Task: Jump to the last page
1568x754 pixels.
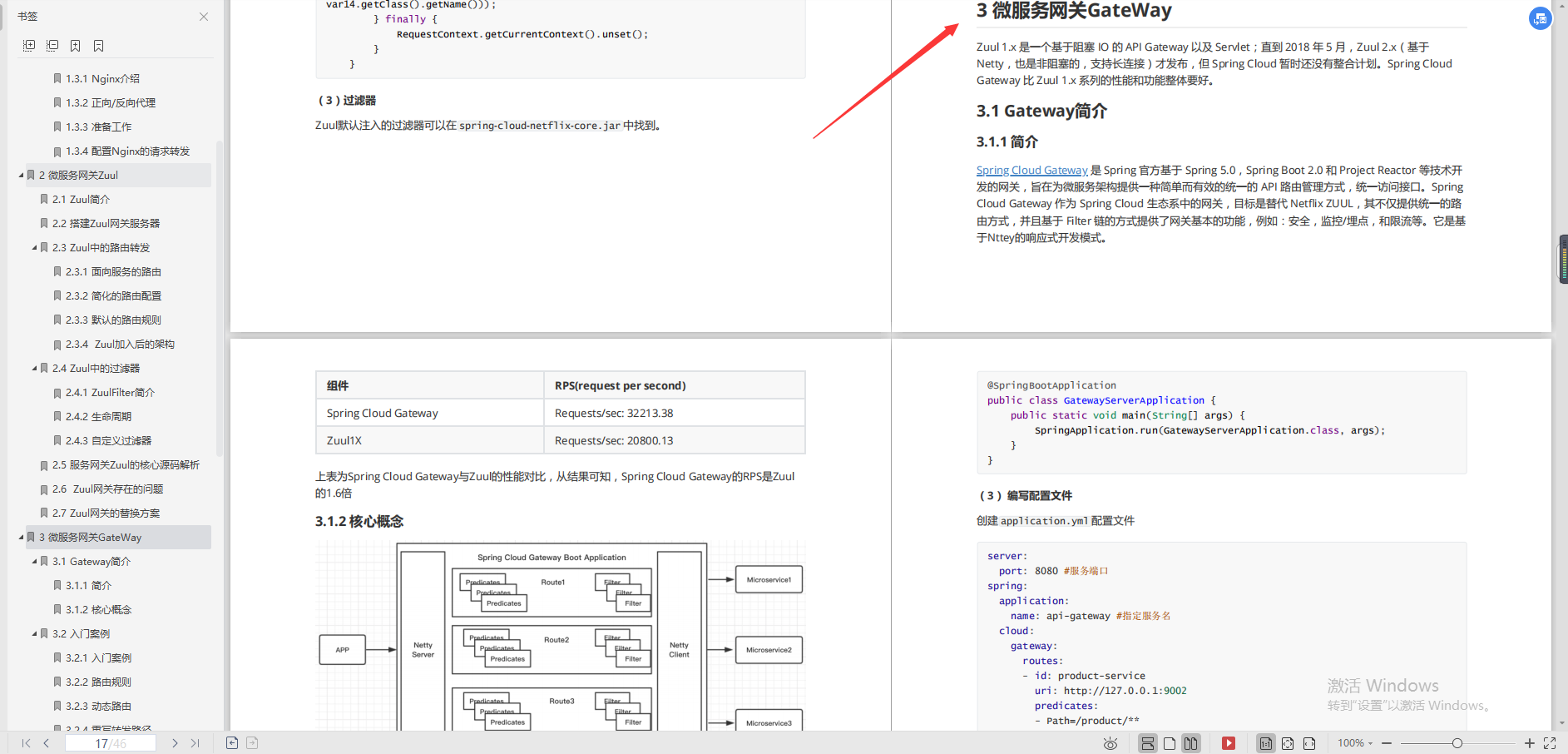Action: (195, 743)
